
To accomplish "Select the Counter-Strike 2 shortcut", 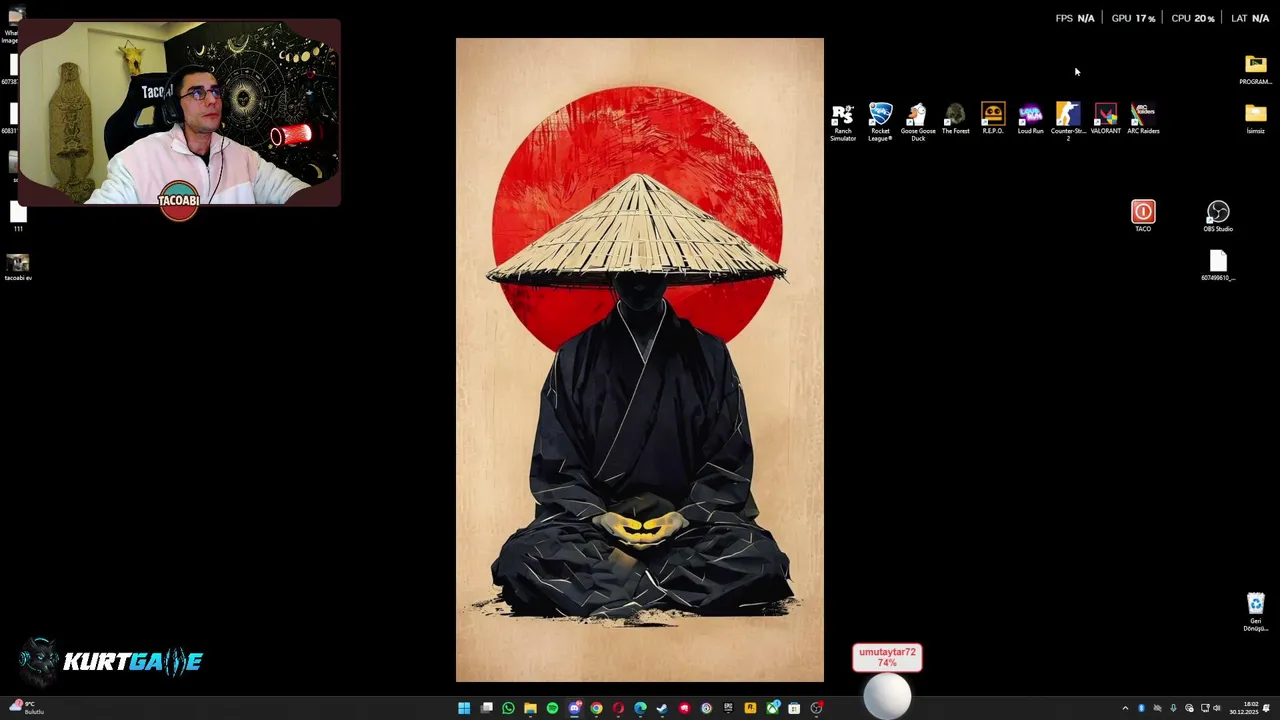I will coord(1068,120).
